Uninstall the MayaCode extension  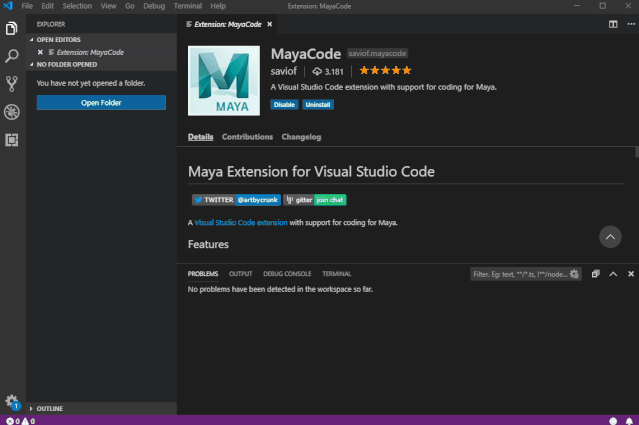[x=318, y=105]
